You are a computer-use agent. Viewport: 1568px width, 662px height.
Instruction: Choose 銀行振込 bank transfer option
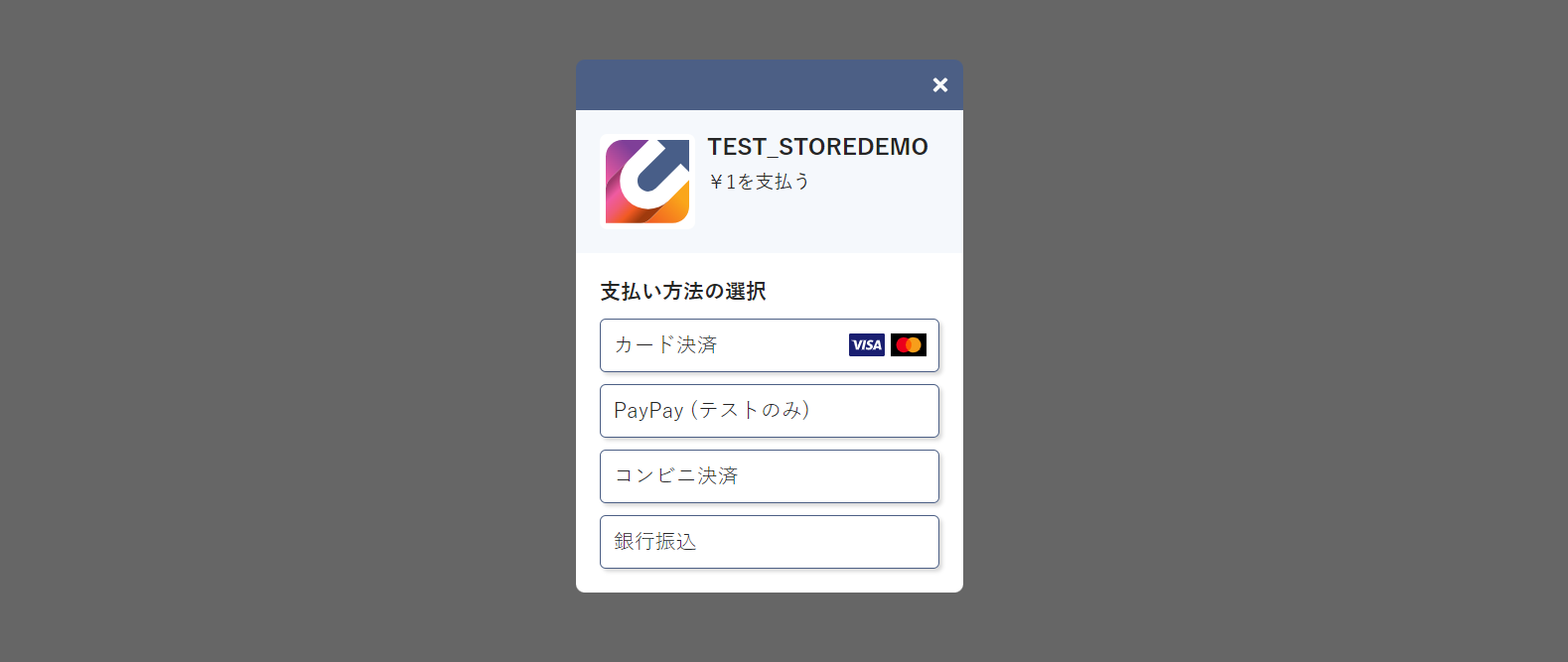[x=770, y=542]
